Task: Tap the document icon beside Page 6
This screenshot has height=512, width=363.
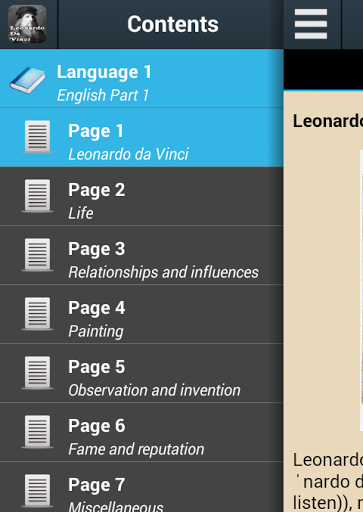Action: coord(37,432)
